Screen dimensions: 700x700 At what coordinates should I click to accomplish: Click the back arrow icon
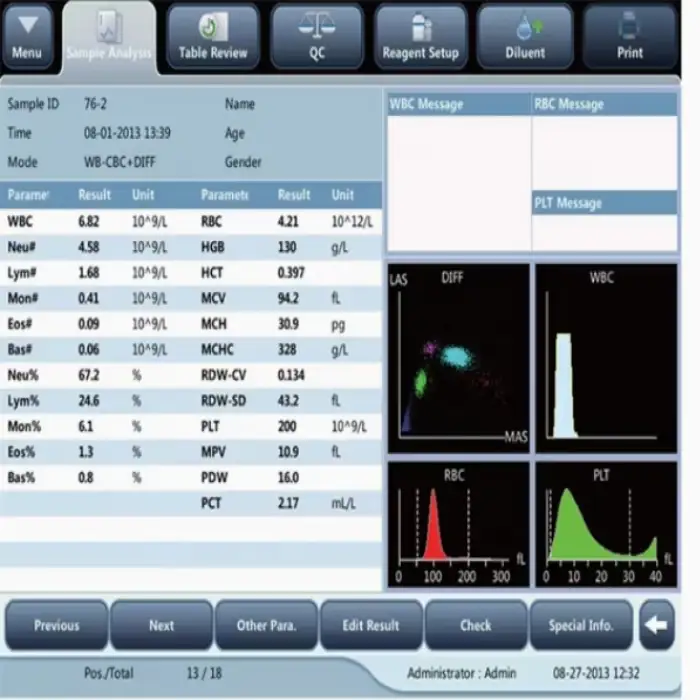657,626
